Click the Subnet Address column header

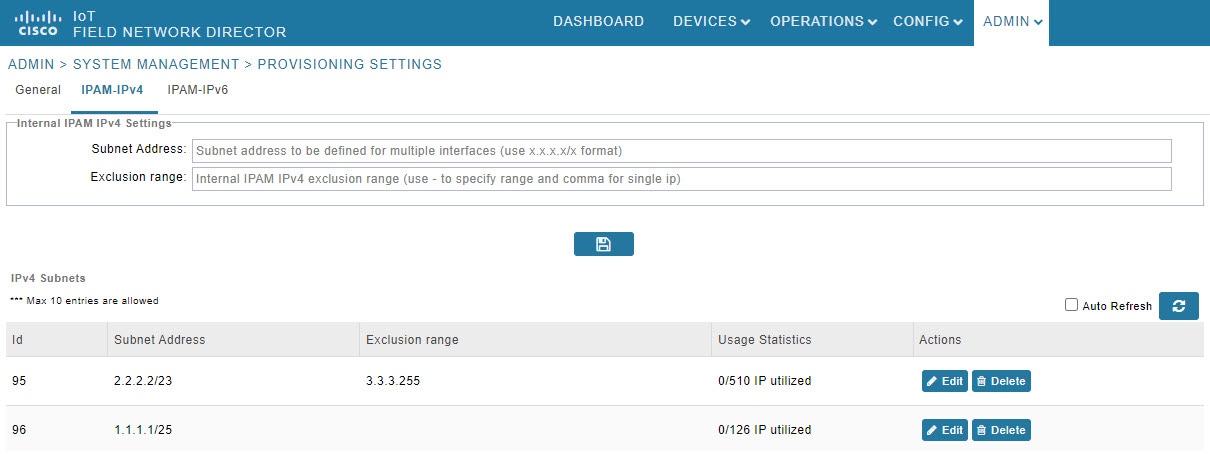(234, 340)
